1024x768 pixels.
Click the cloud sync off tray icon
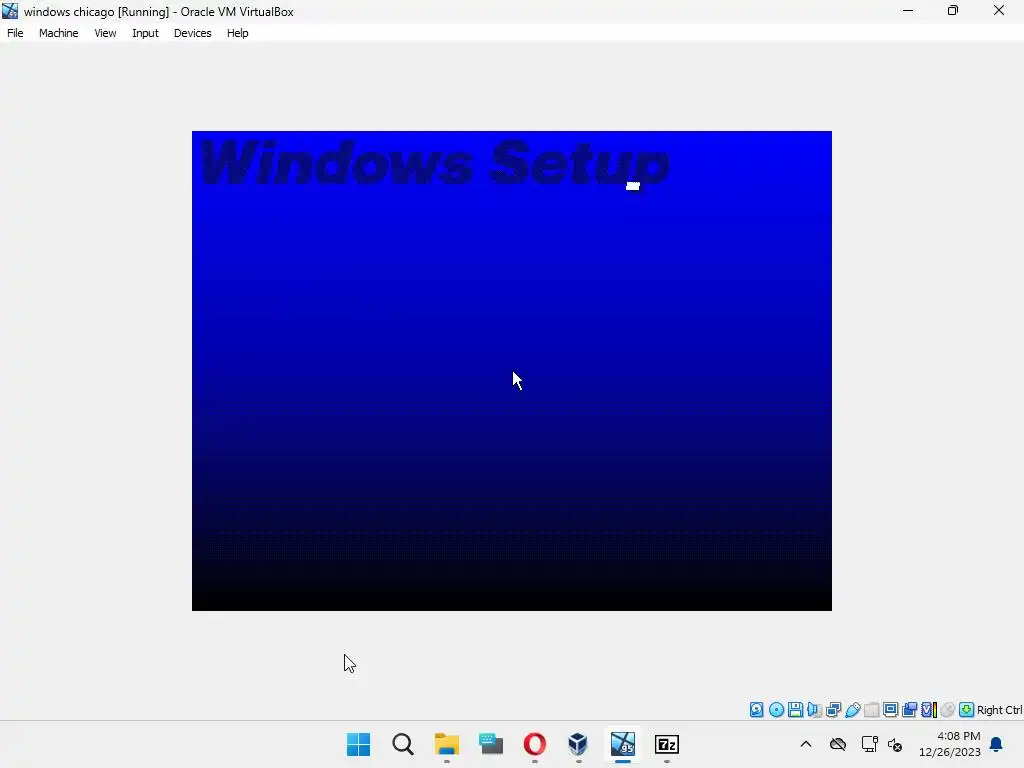click(x=838, y=744)
